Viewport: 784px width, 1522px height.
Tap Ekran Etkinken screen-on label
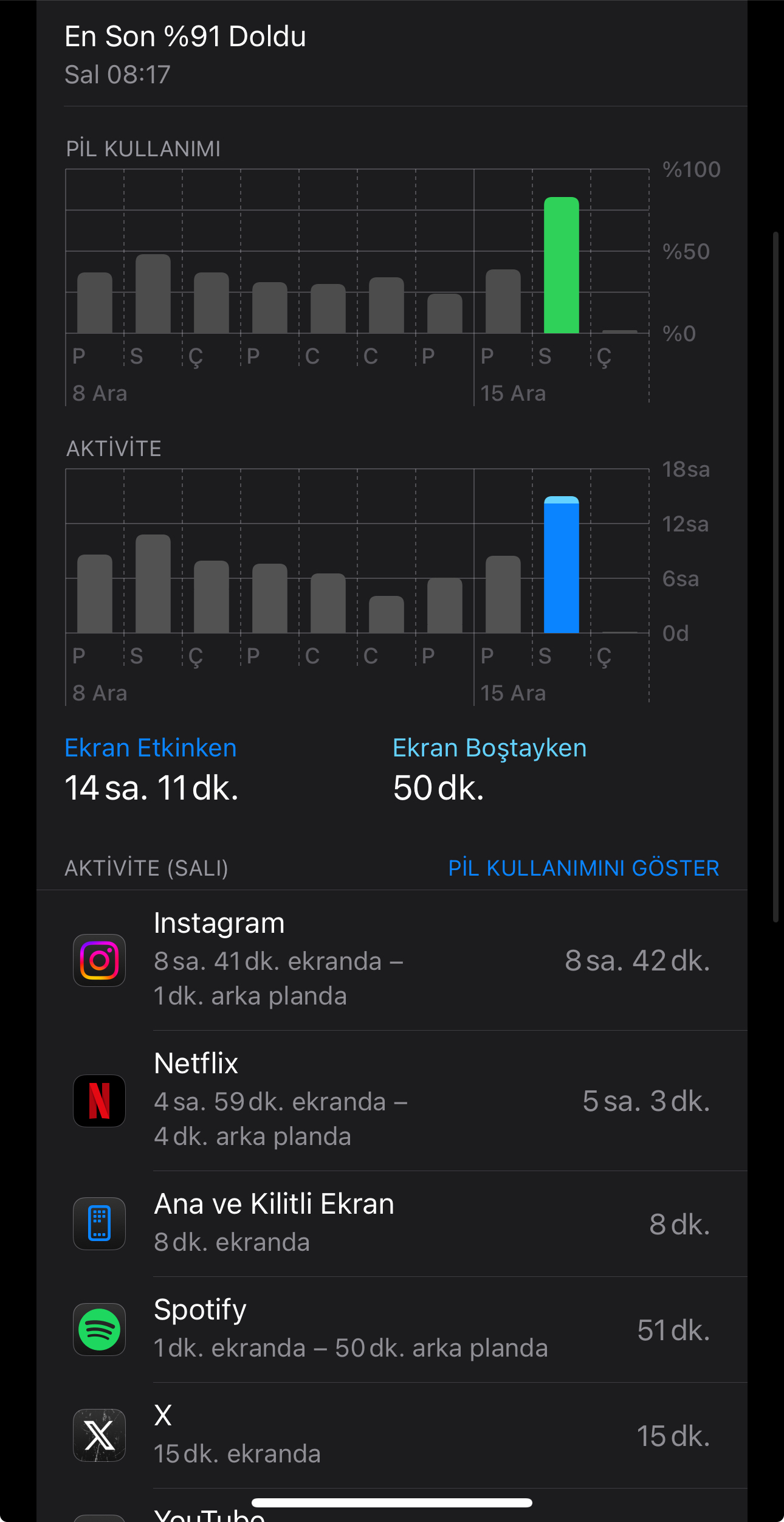150,748
